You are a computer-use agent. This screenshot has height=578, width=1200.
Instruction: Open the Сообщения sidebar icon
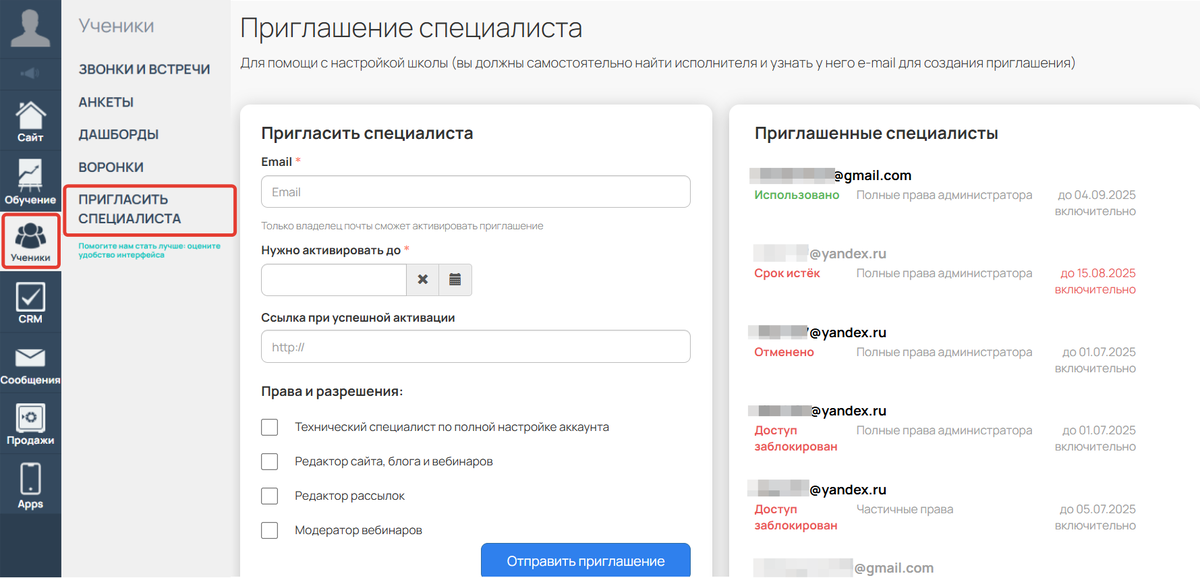(29, 360)
